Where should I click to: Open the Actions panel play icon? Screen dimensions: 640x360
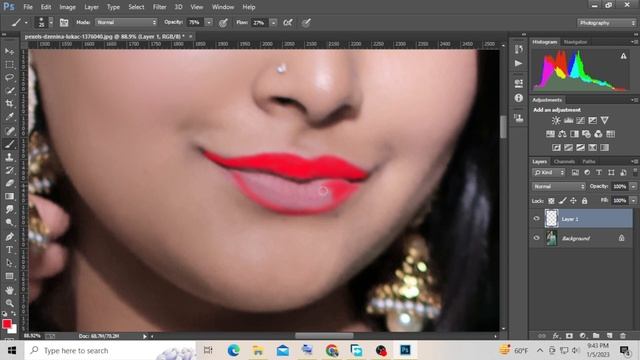(518, 64)
